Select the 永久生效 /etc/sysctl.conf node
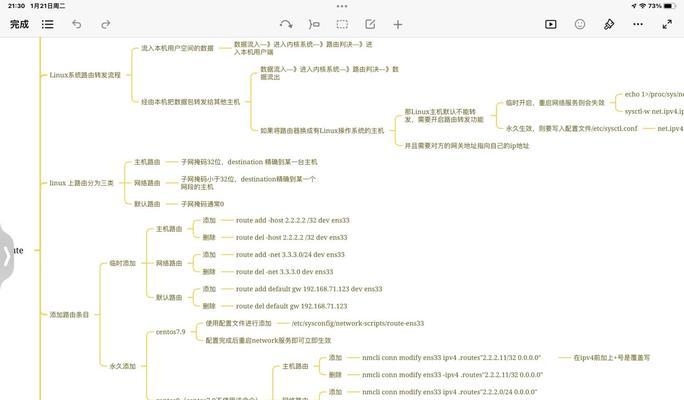This screenshot has height=400, width=684. [571, 129]
